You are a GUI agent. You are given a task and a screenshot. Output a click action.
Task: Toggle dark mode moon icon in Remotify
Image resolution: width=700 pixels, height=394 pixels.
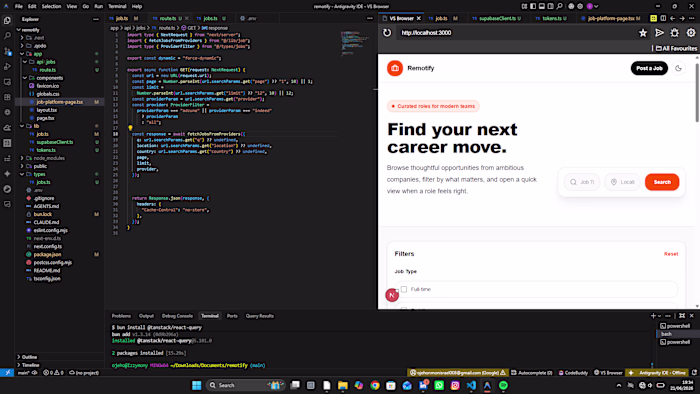click(678, 68)
